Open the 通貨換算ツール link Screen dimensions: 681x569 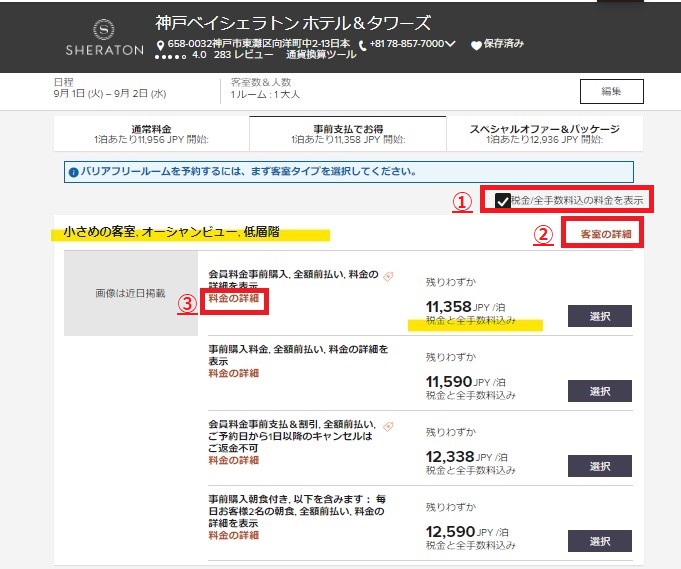(x=321, y=55)
